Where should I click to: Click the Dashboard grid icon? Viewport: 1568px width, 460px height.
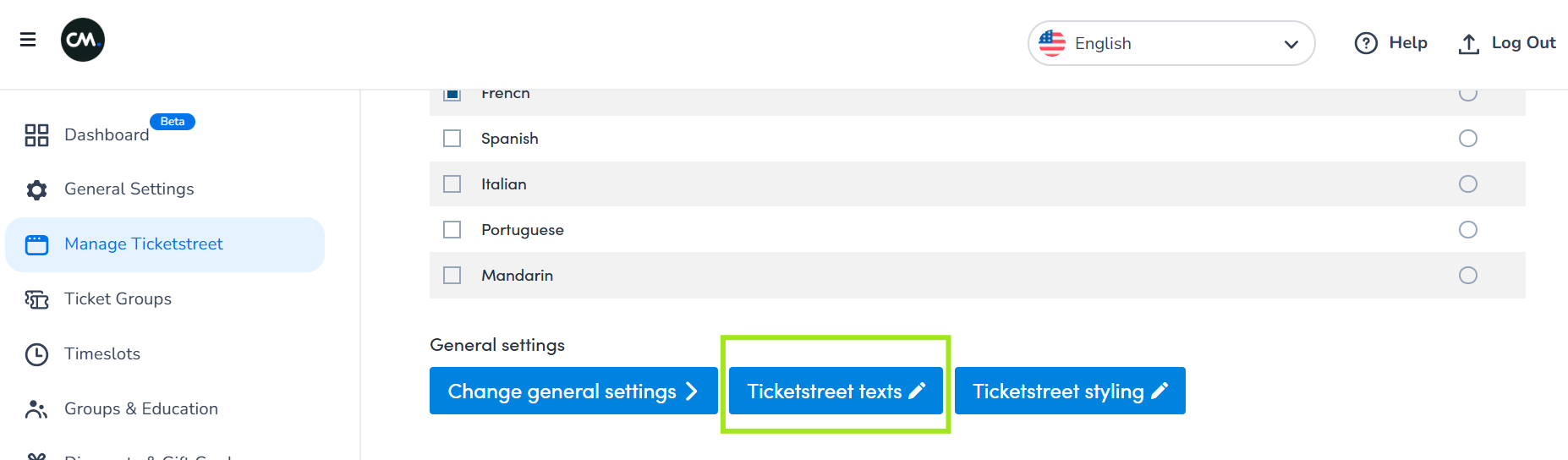click(x=36, y=135)
